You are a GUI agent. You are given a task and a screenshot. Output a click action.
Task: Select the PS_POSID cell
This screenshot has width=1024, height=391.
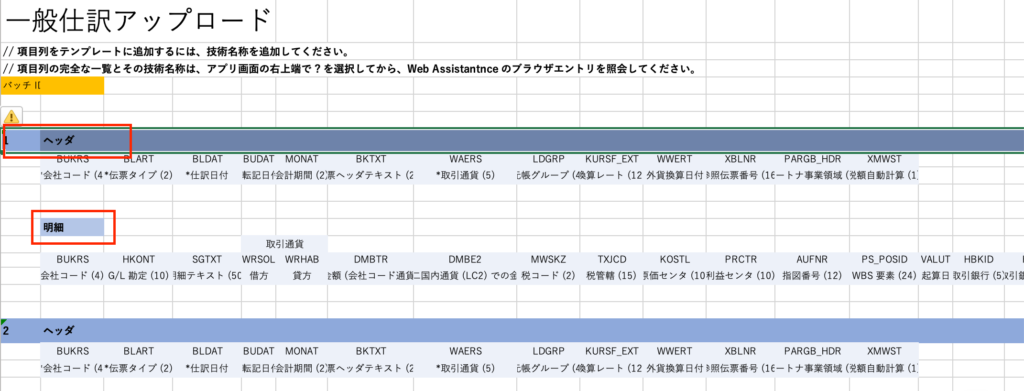pos(884,259)
